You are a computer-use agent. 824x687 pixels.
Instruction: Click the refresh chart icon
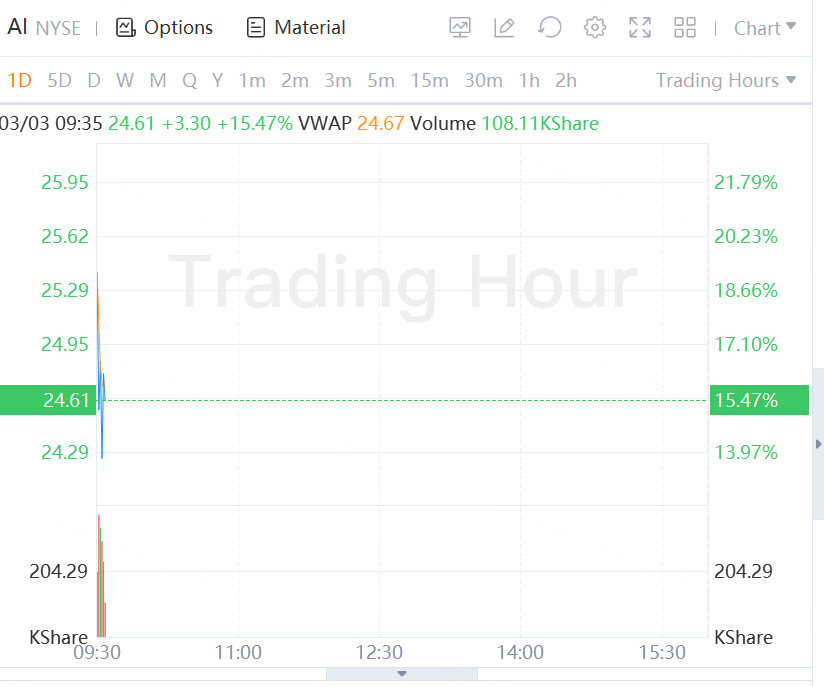[x=549, y=28]
